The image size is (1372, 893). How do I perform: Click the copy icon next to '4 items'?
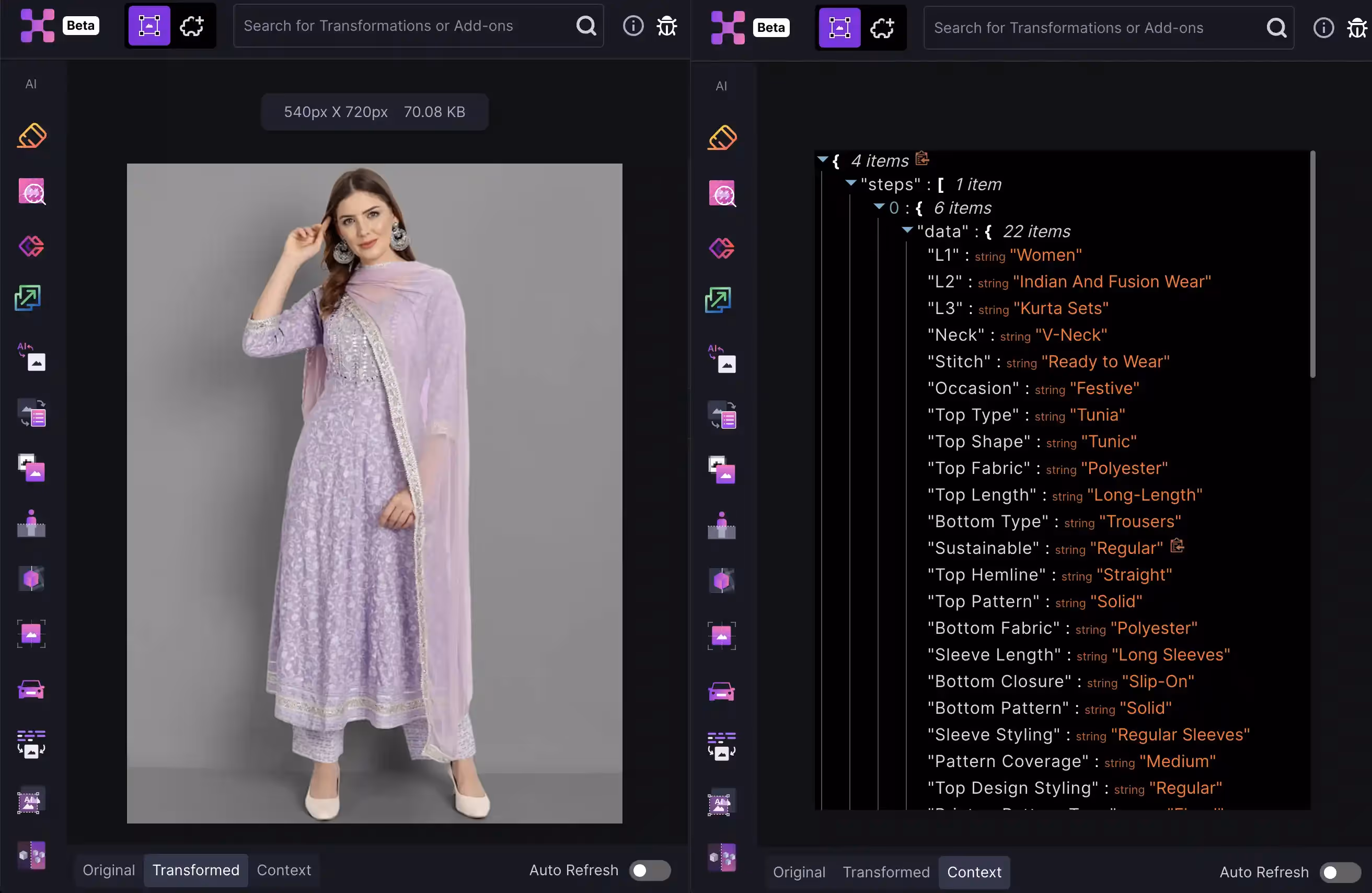coord(922,158)
